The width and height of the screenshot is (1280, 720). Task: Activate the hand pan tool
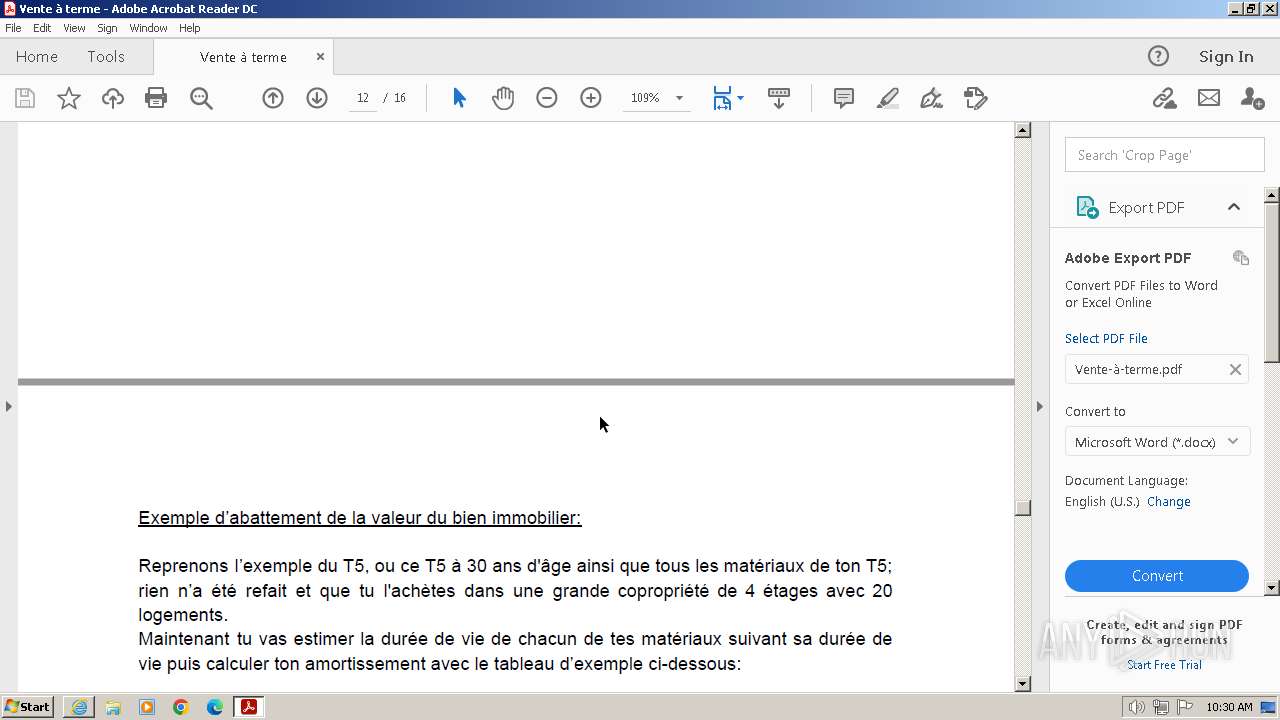(503, 98)
